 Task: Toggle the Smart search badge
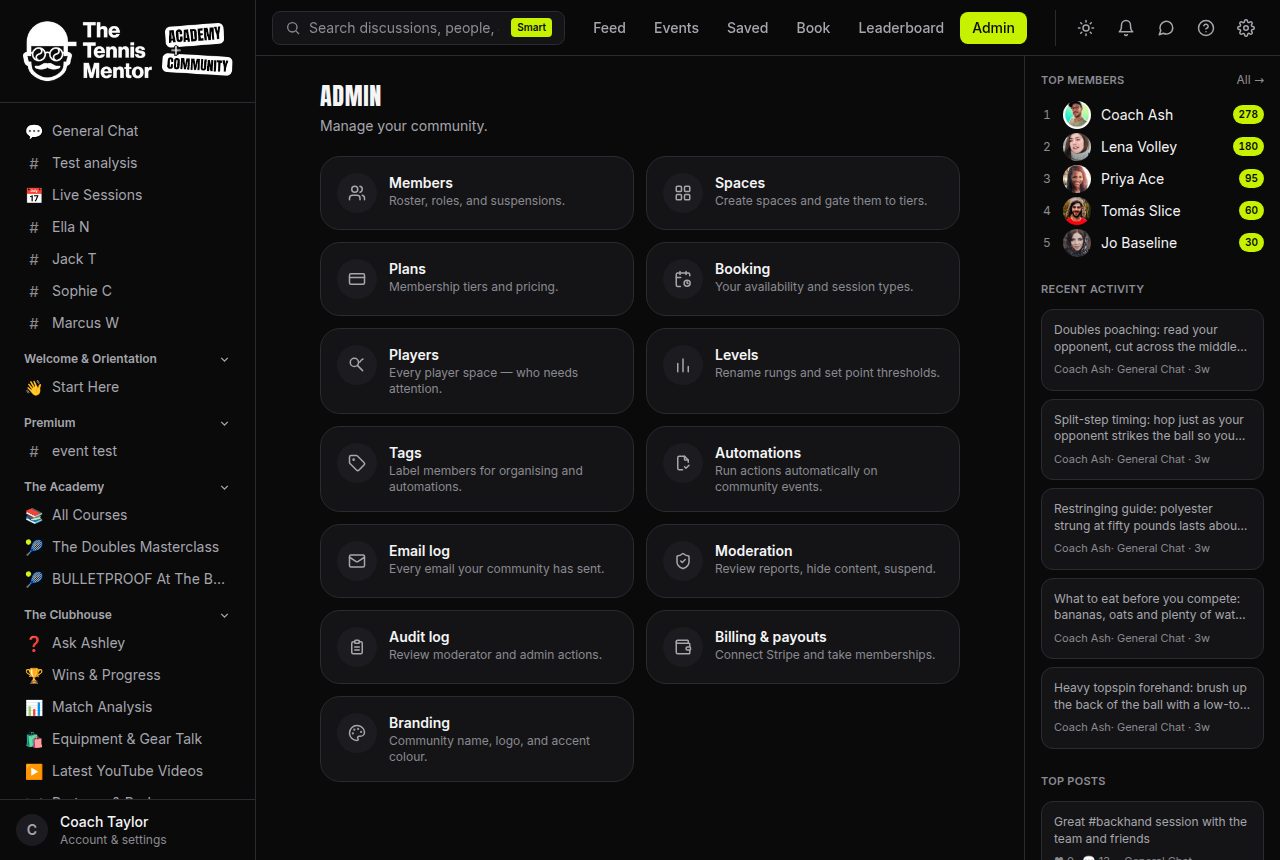coord(531,28)
